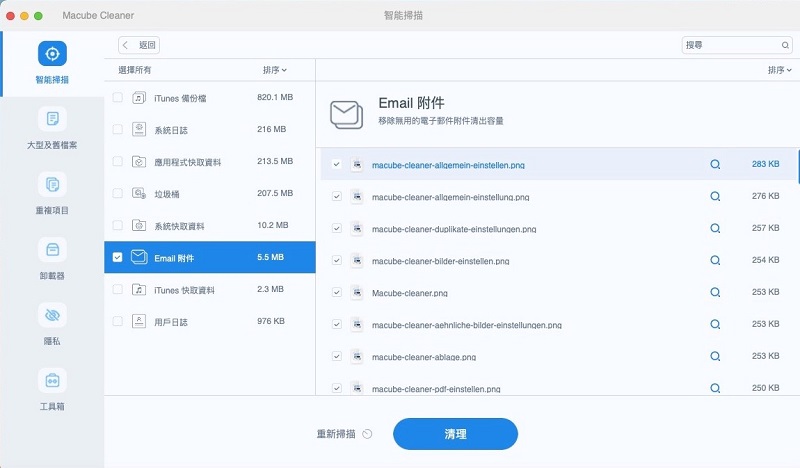
Task: Click the 垃圾桶 category icon
Action: tap(139, 193)
